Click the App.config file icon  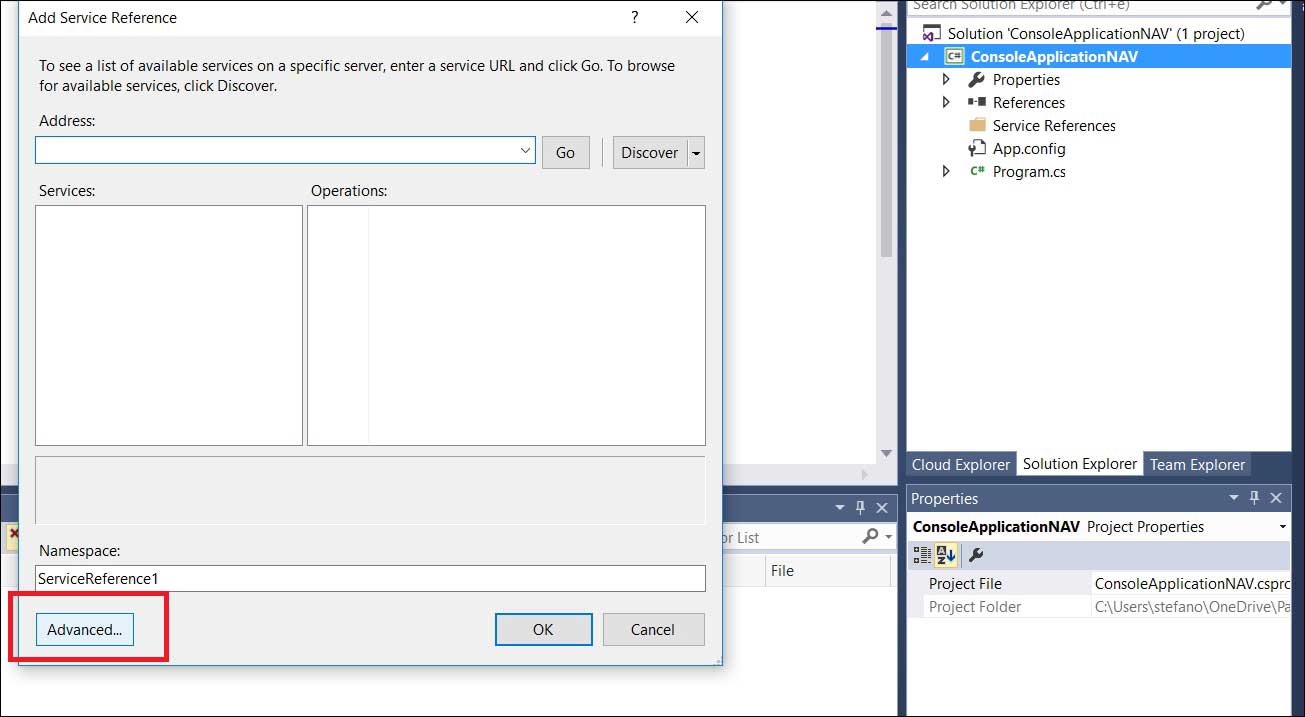coord(977,148)
